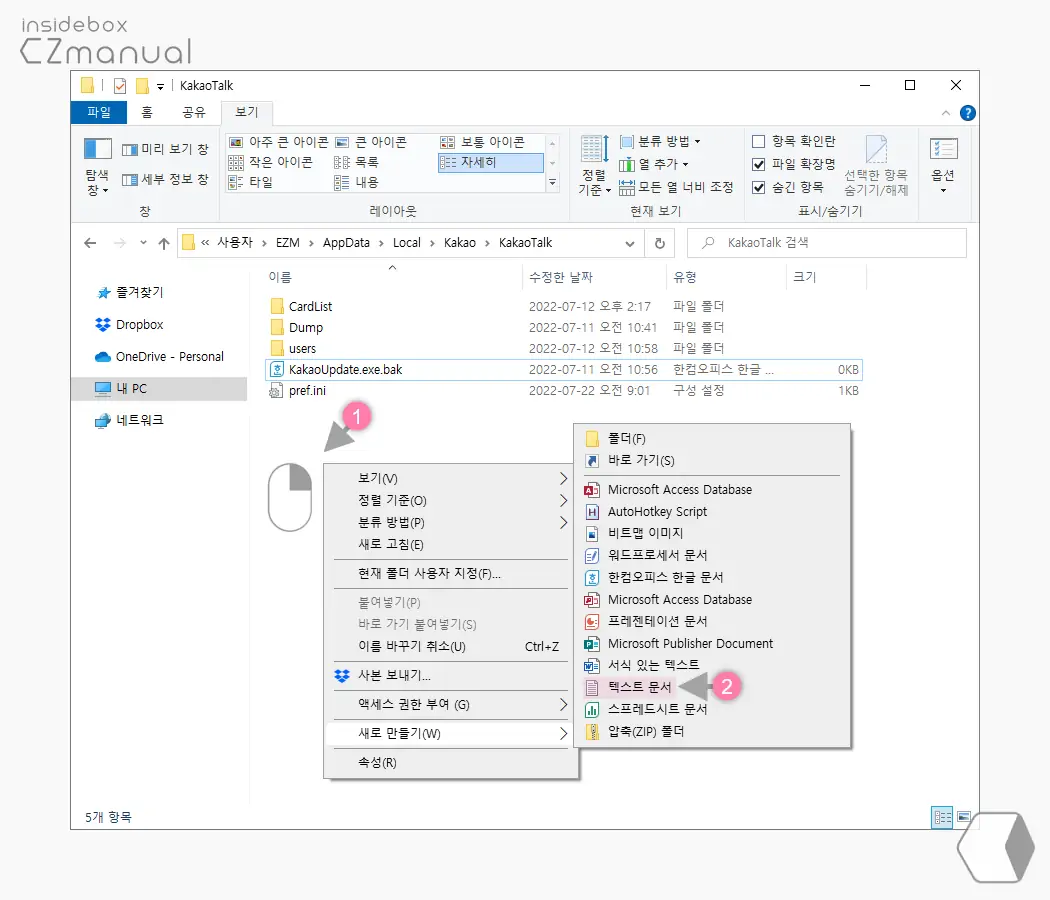Select the CardList folder
The height and width of the screenshot is (900, 1050).
310,306
